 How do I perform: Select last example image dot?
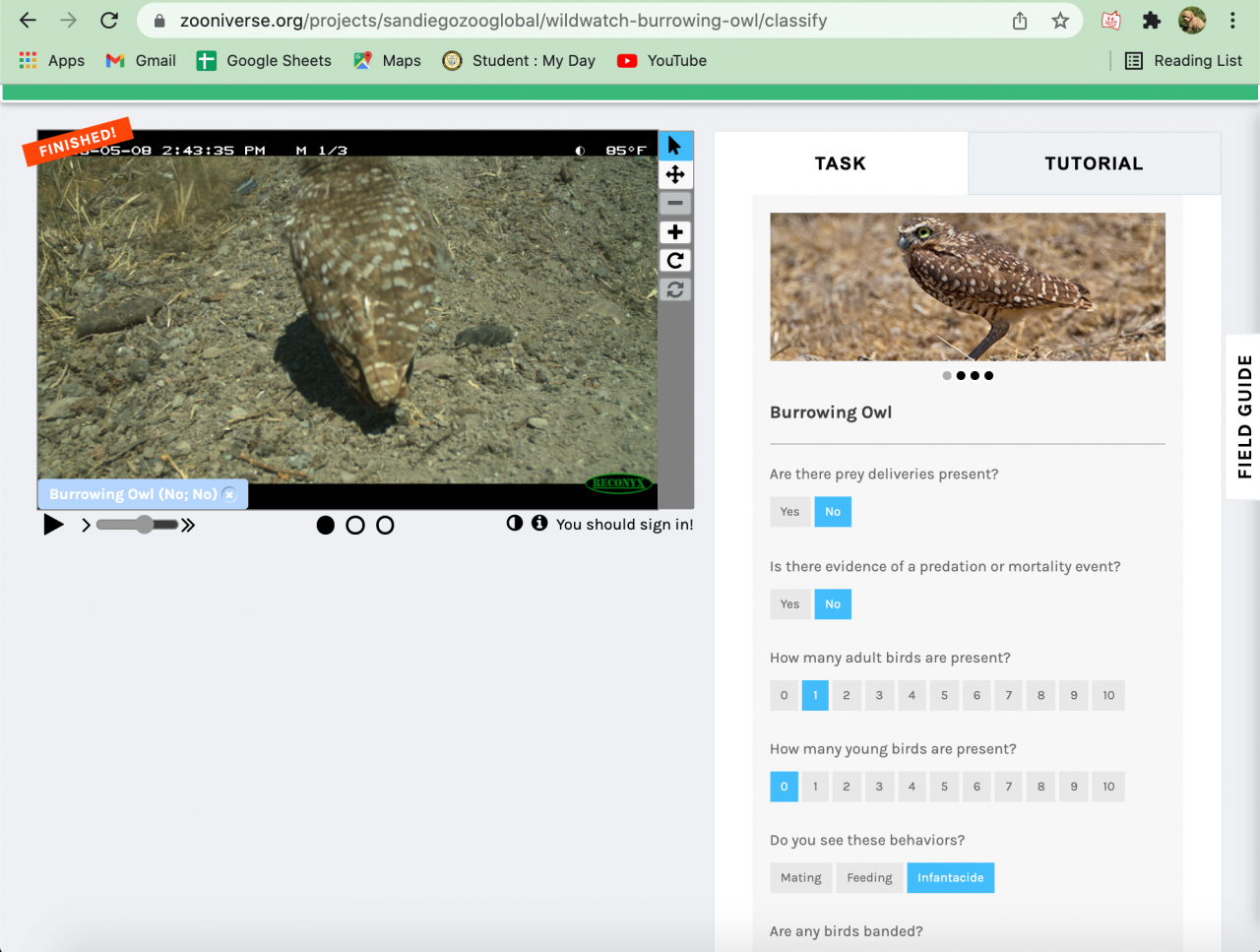coord(988,375)
